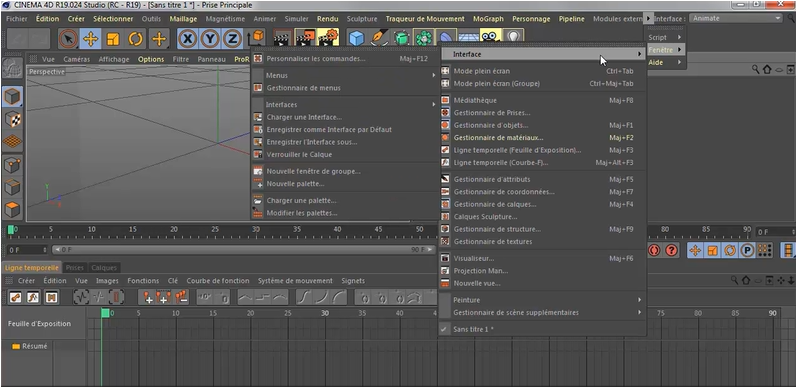Click the running figure motion mode icon
This screenshot has width=797, height=388.
33,297
